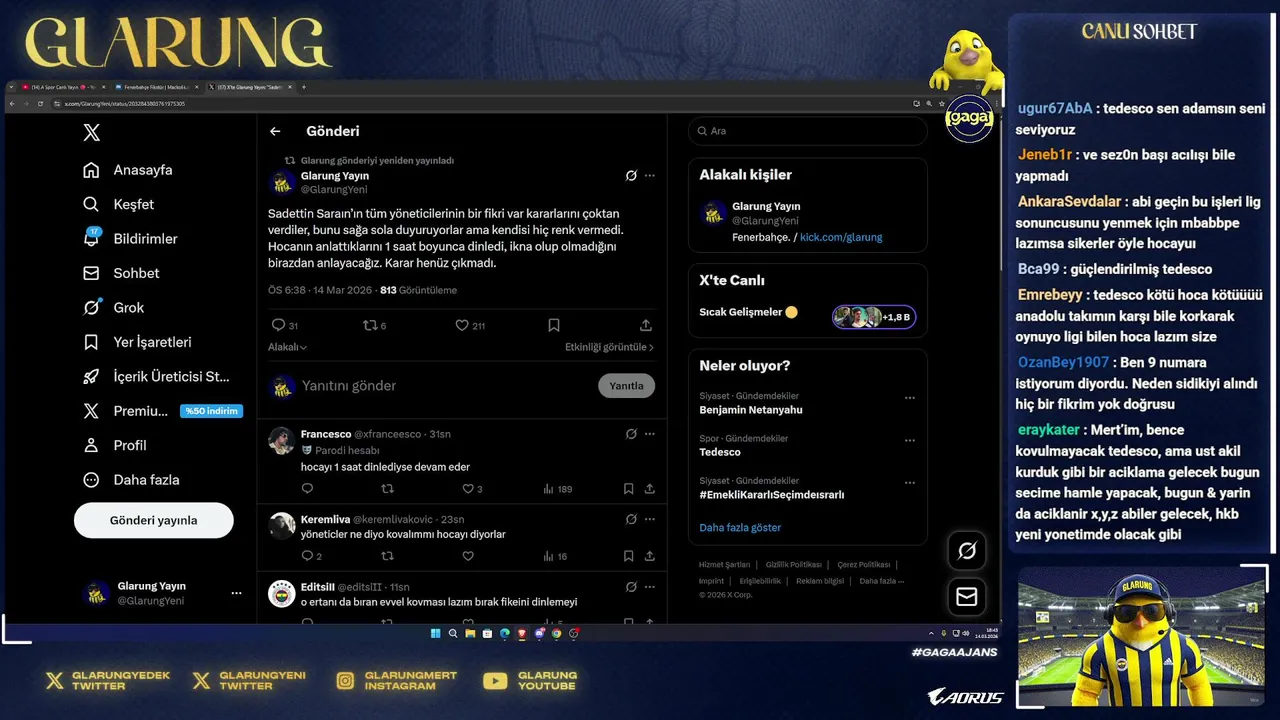Open a new browser tab
This screenshot has height=720, width=1280.
(x=304, y=87)
